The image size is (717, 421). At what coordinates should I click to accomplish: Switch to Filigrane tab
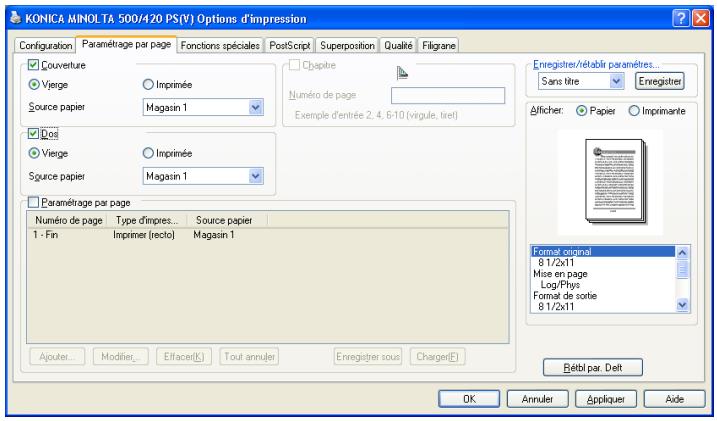click(439, 46)
